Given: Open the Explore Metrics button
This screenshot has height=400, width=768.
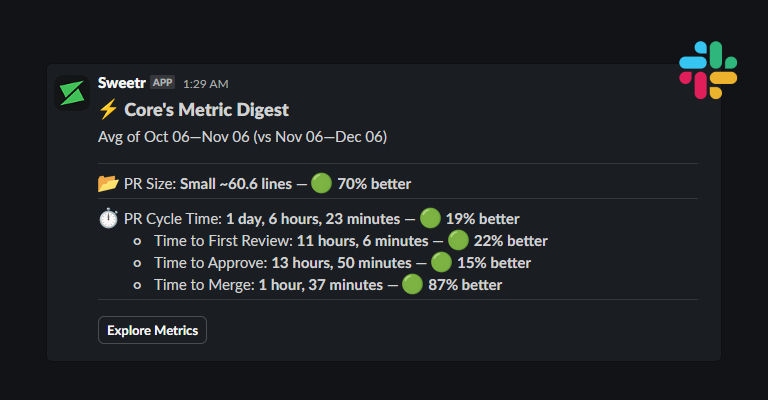Looking at the screenshot, I should [152, 330].
